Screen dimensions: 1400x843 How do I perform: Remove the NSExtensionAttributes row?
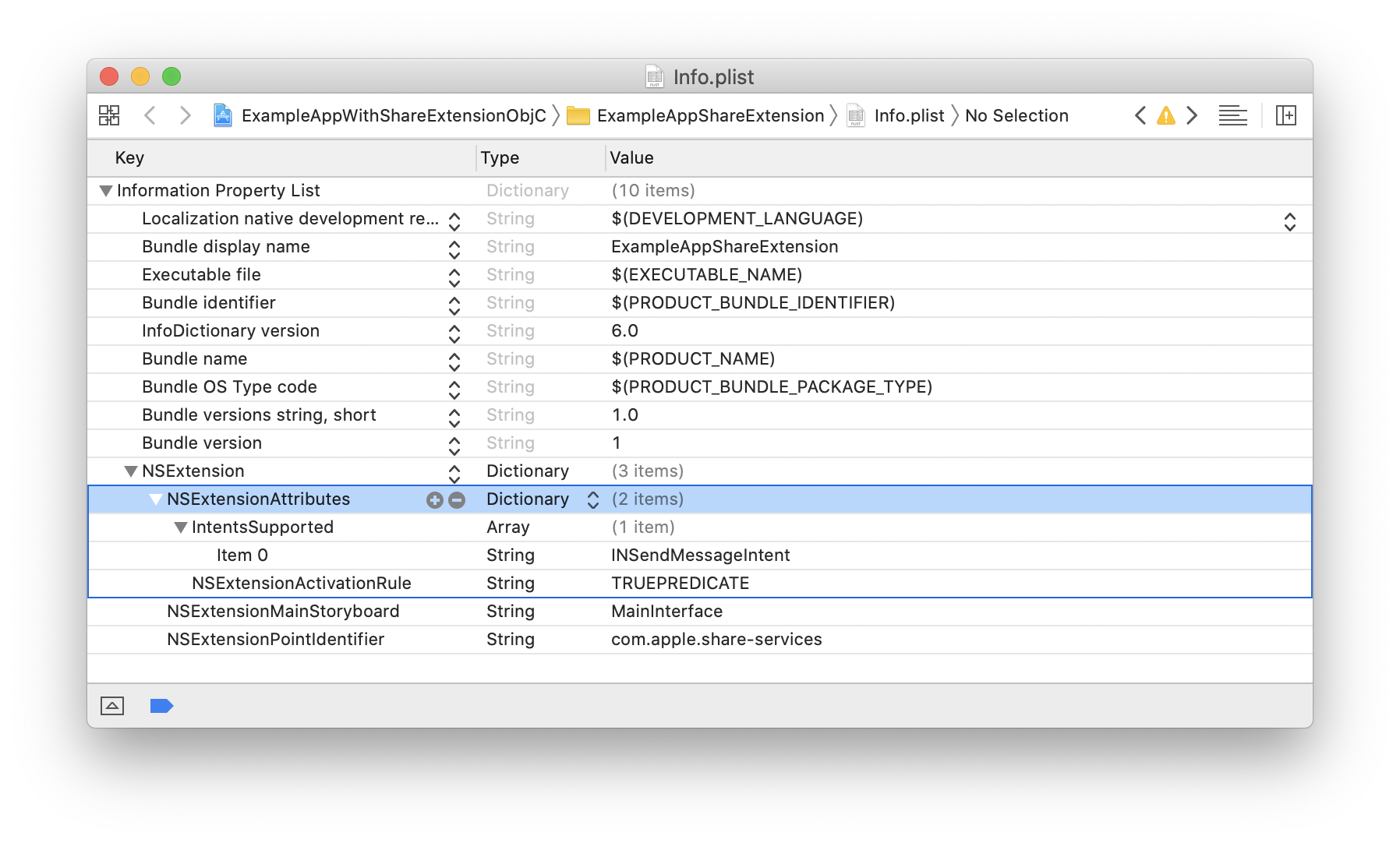[457, 500]
